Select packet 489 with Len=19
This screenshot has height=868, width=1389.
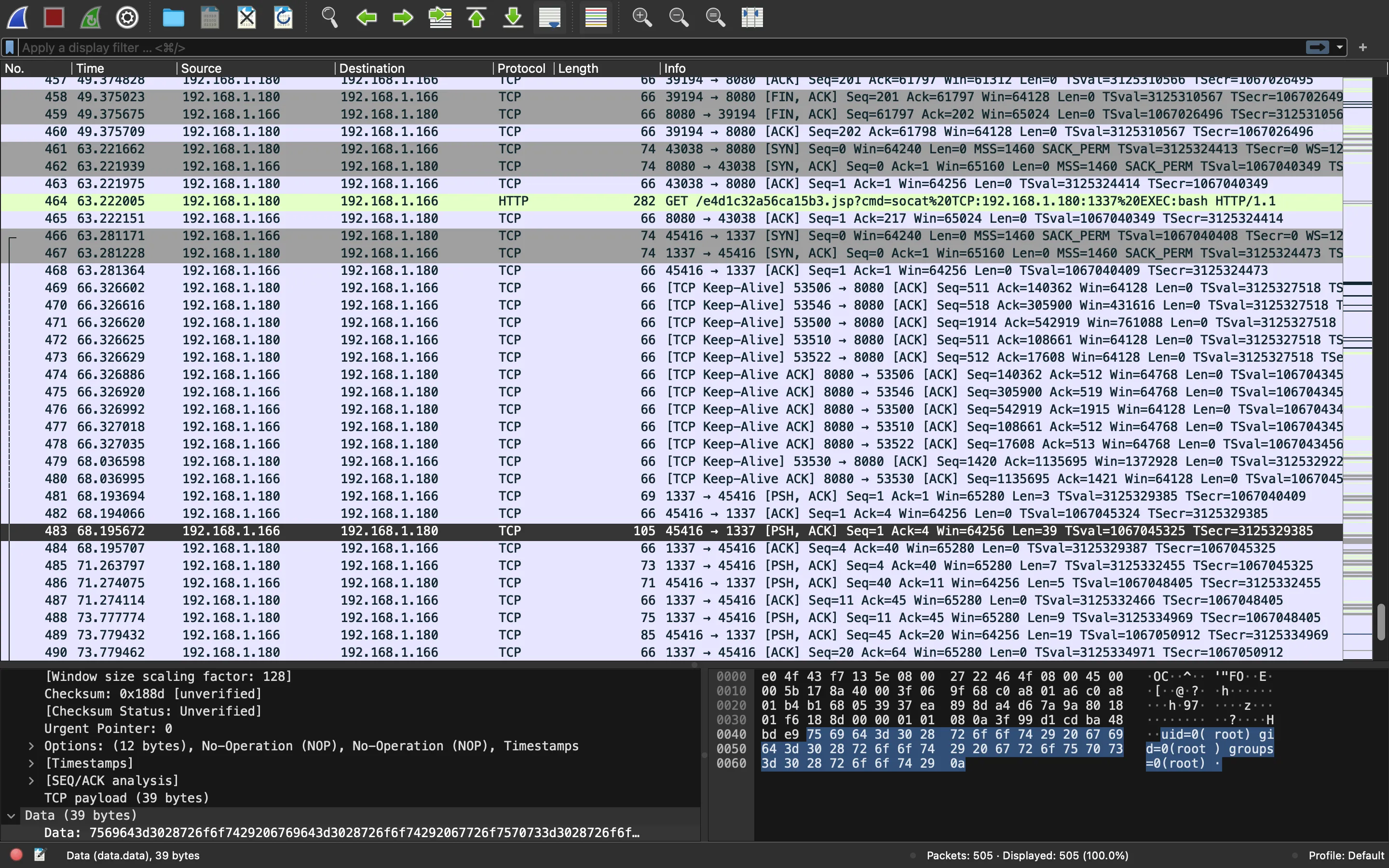[671, 635]
